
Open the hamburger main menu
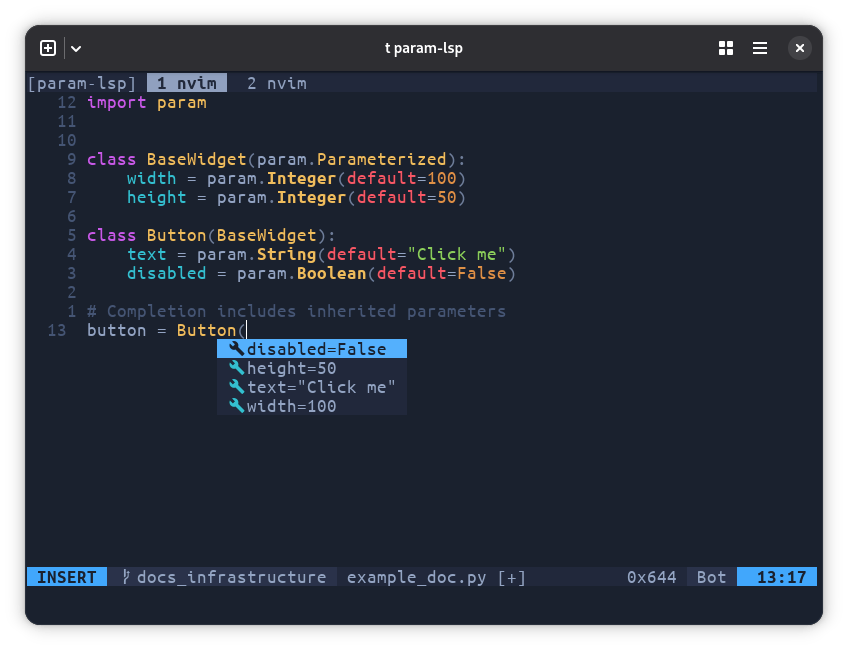point(760,48)
